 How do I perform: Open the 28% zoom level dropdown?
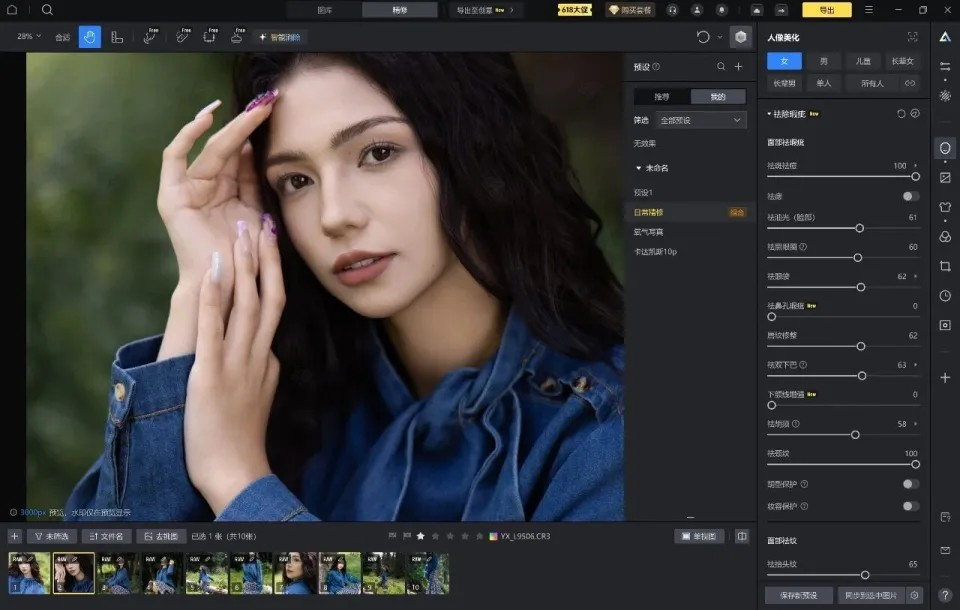[29, 37]
